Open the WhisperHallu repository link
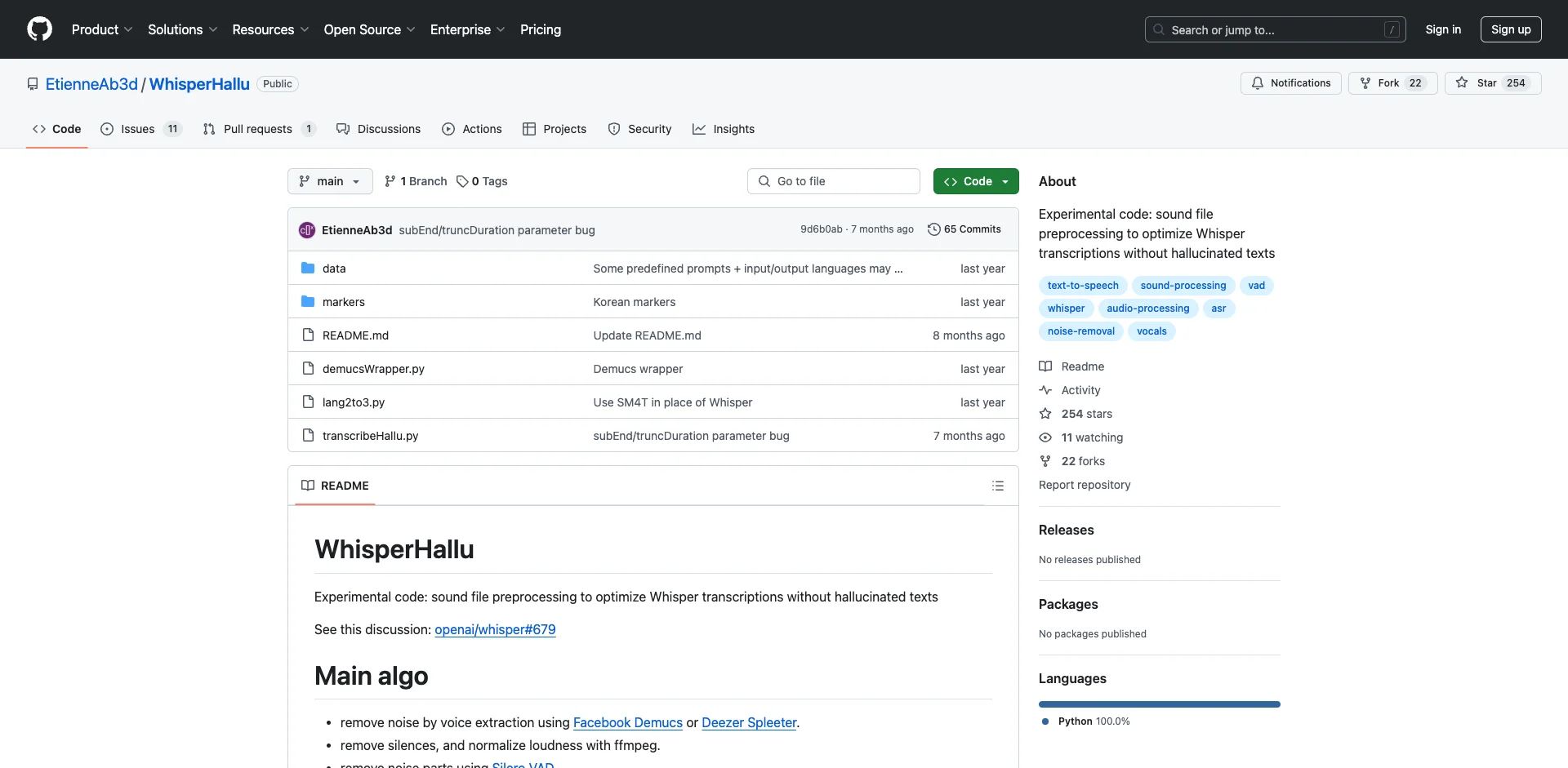Screen dimensions: 1568x768 (199, 84)
